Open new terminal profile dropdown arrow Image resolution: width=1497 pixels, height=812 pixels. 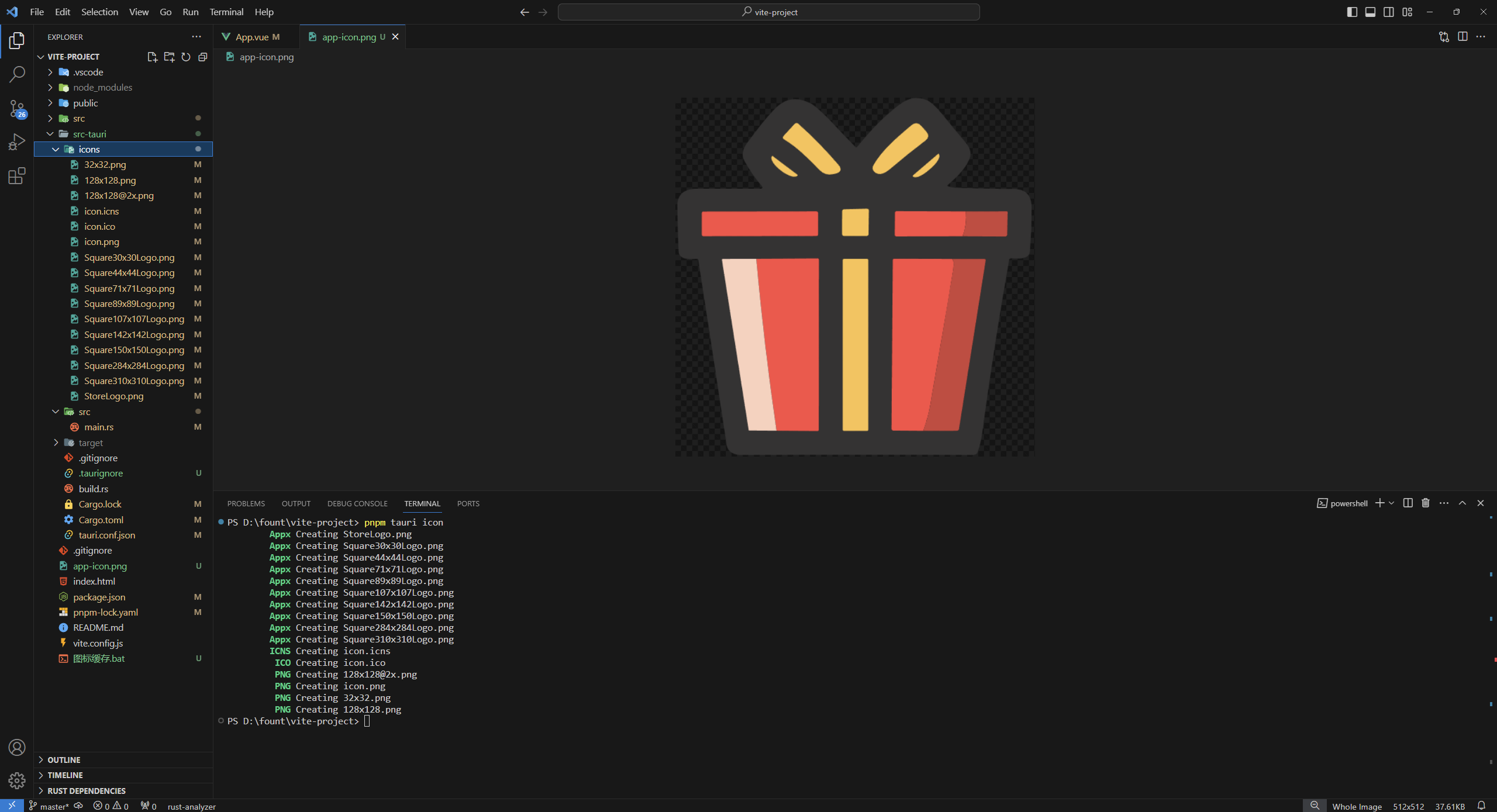point(1391,503)
